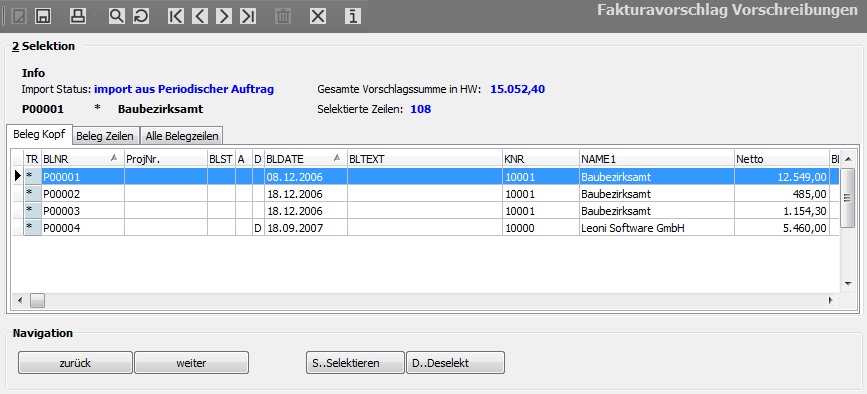Screen dimensions: 867x394
Task: Switch to Beleg Zeilen tab
Action: click(x=105, y=136)
